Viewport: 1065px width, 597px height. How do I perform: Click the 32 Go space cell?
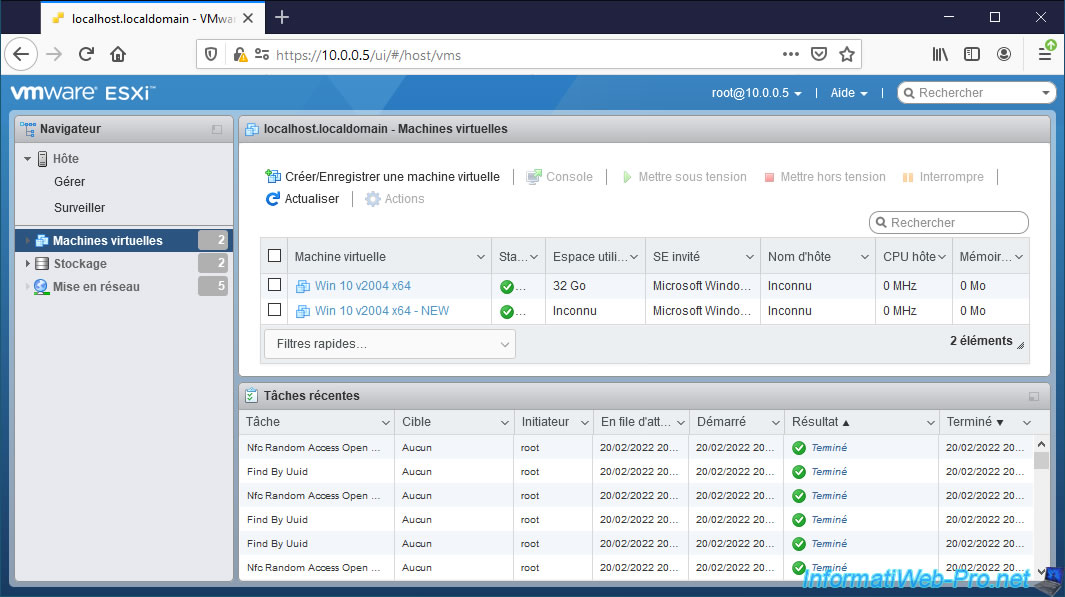pyautogui.click(x=595, y=286)
